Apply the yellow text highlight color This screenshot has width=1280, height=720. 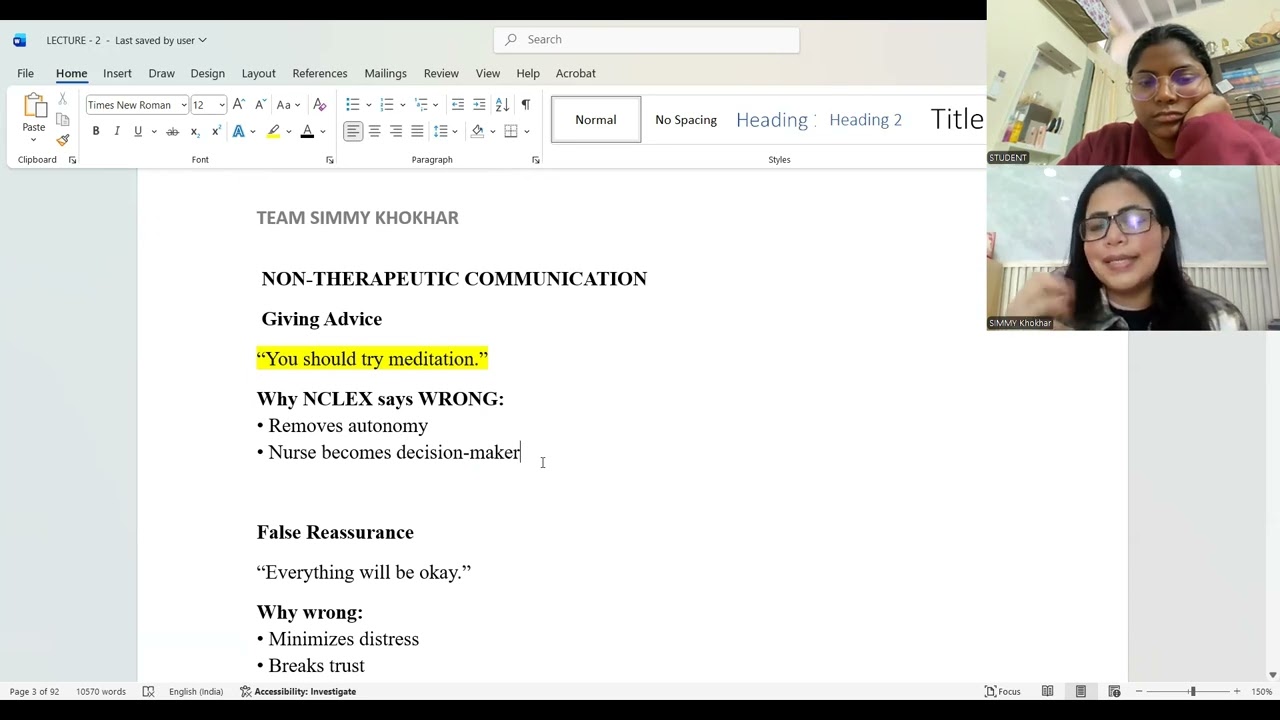click(x=272, y=131)
